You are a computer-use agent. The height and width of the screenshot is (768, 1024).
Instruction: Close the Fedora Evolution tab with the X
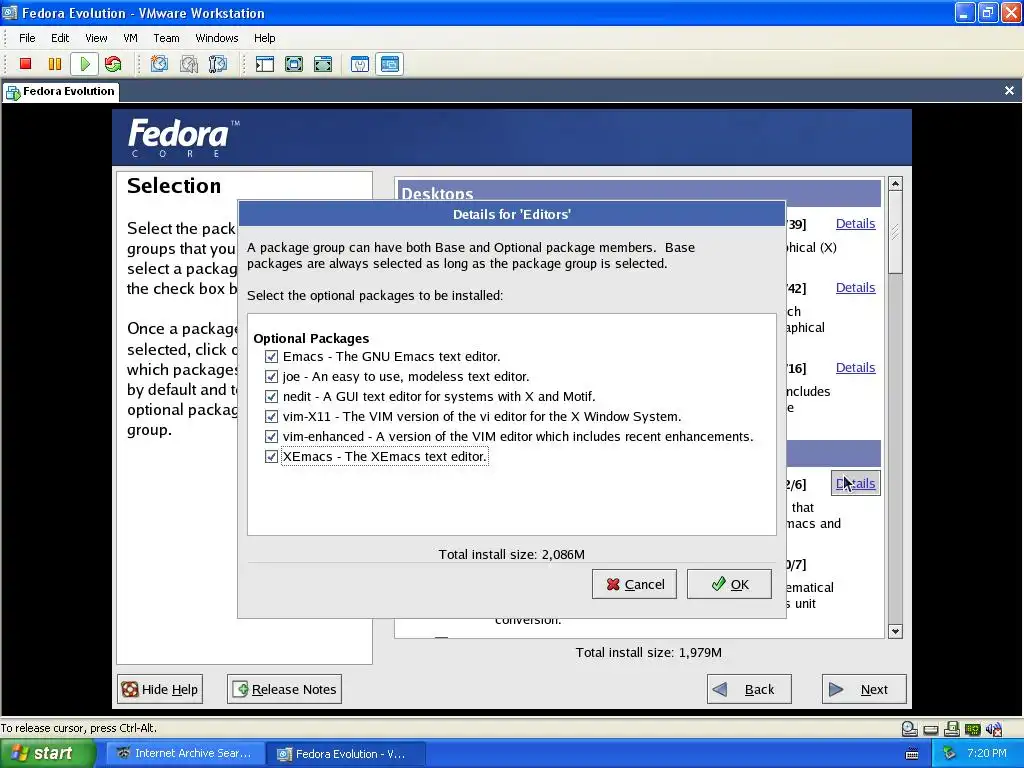tap(1010, 91)
